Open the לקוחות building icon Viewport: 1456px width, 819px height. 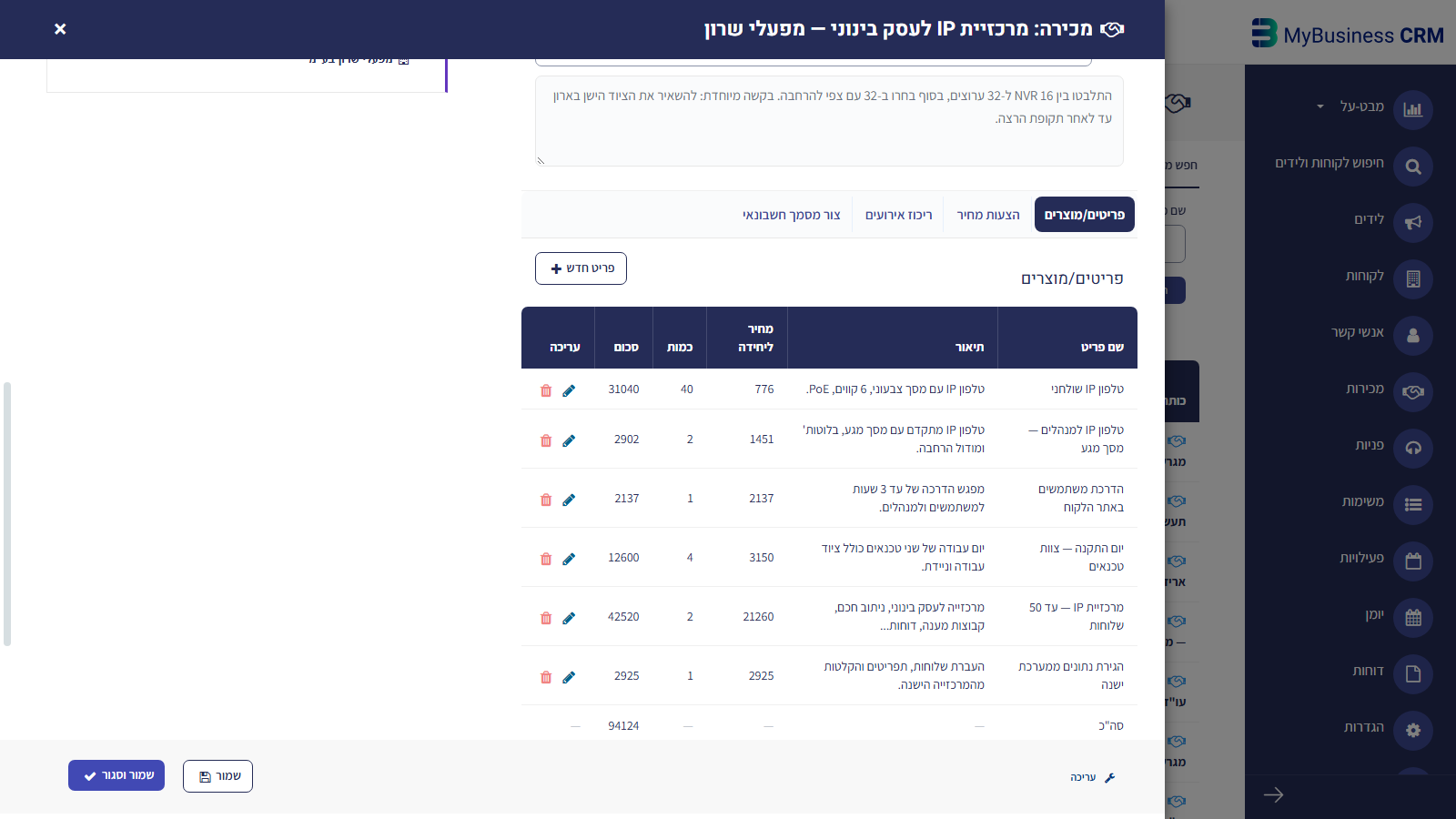click(1413, 279)
